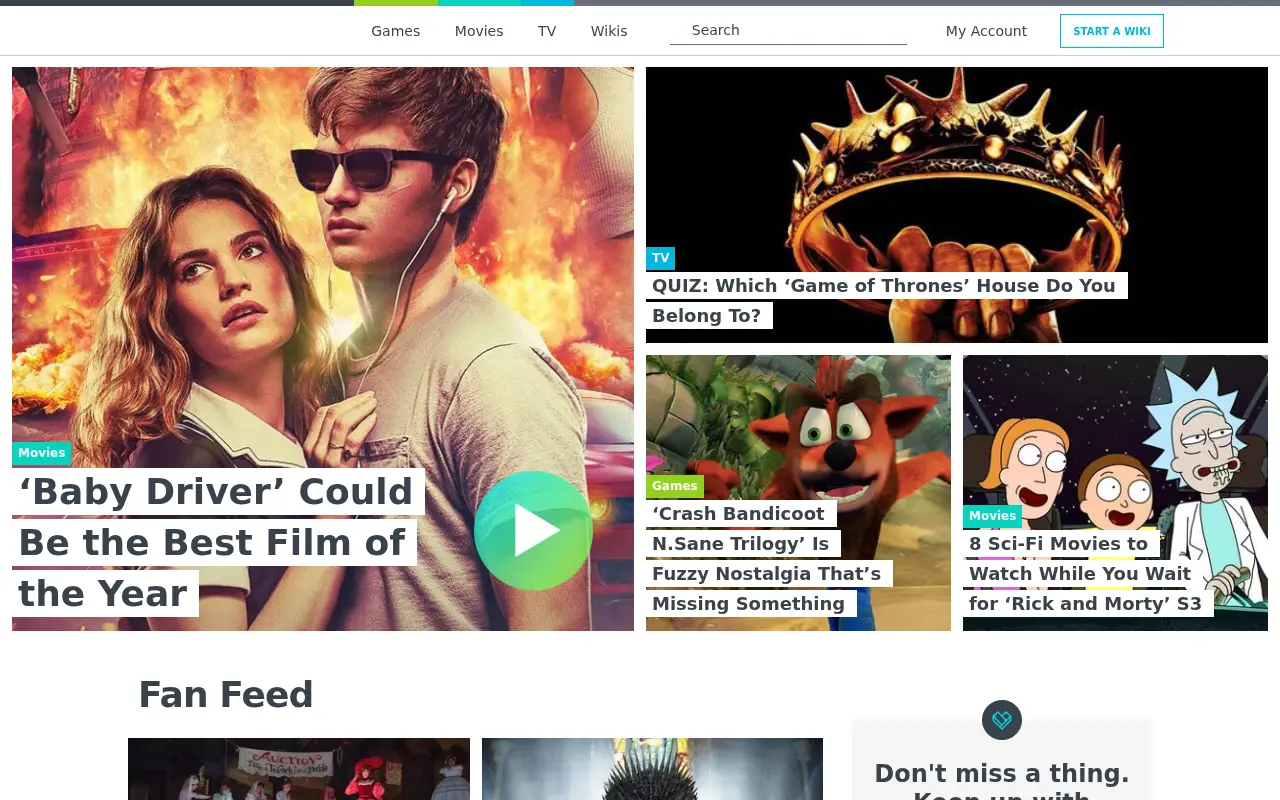Open the Fan Feed Iron Throne thumbnail

(652, 769)
